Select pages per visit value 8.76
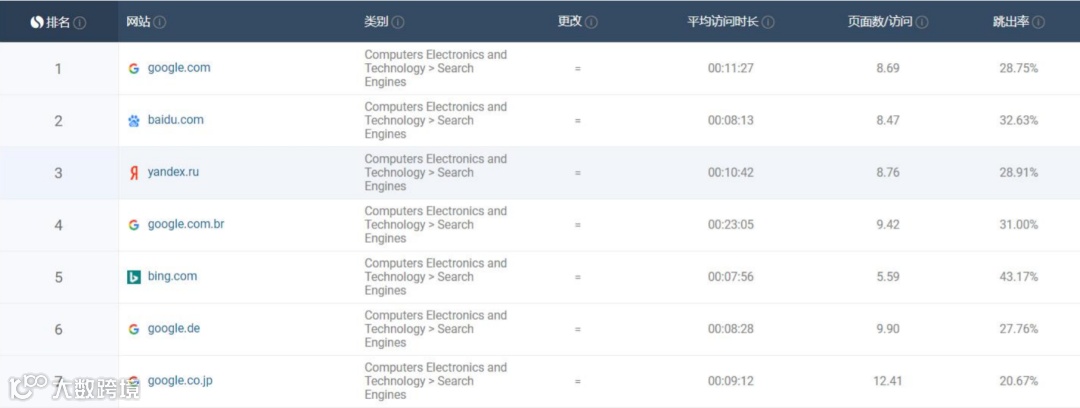 (x=888, y=172)
